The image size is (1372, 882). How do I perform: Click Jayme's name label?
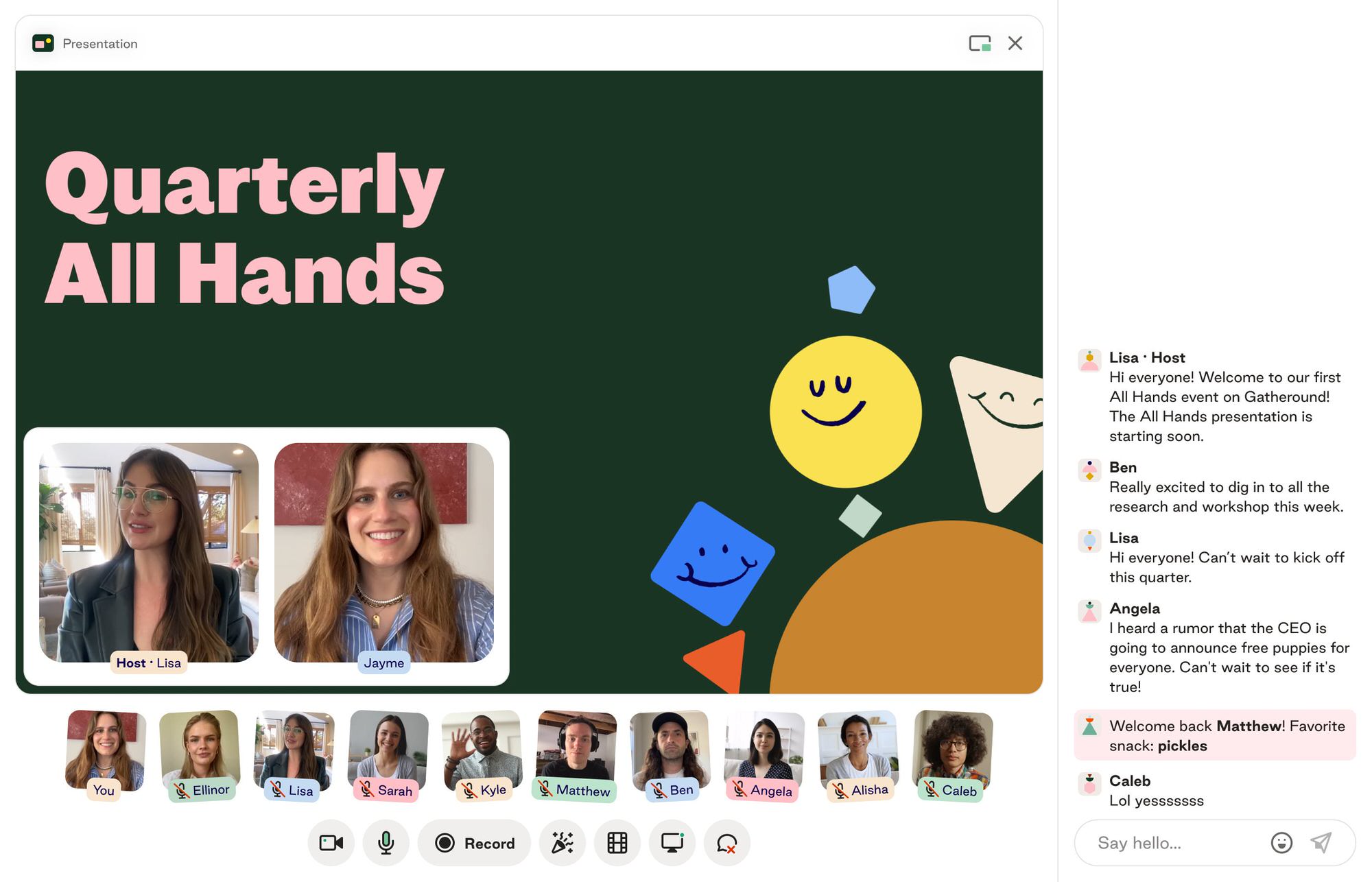coord(383,663)
